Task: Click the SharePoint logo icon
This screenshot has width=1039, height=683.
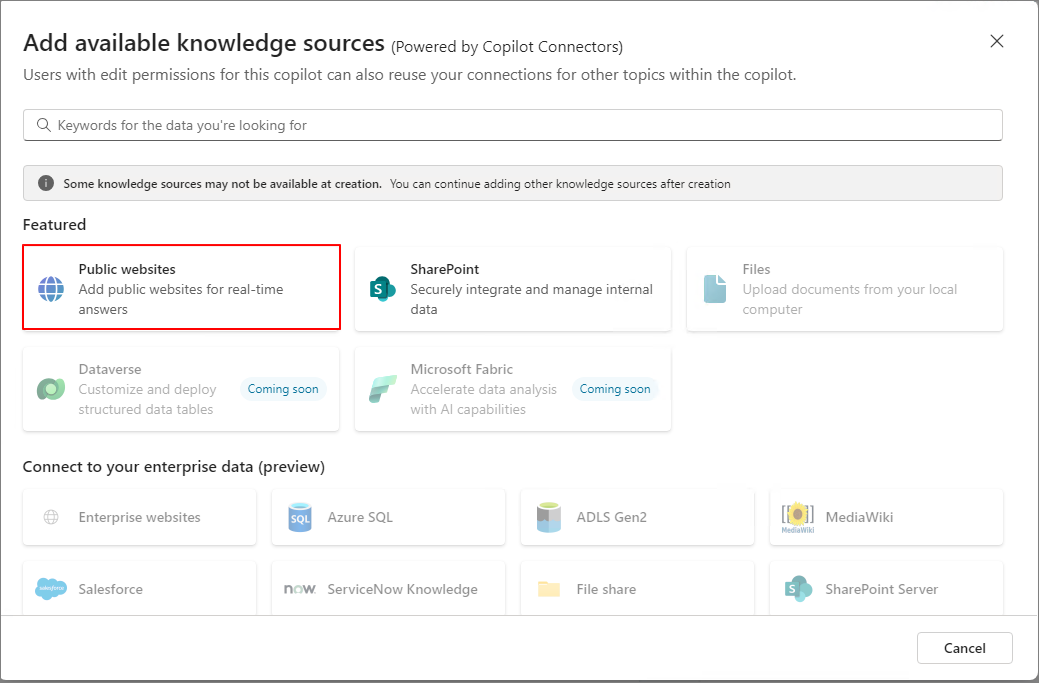Action: click(382, 289)
